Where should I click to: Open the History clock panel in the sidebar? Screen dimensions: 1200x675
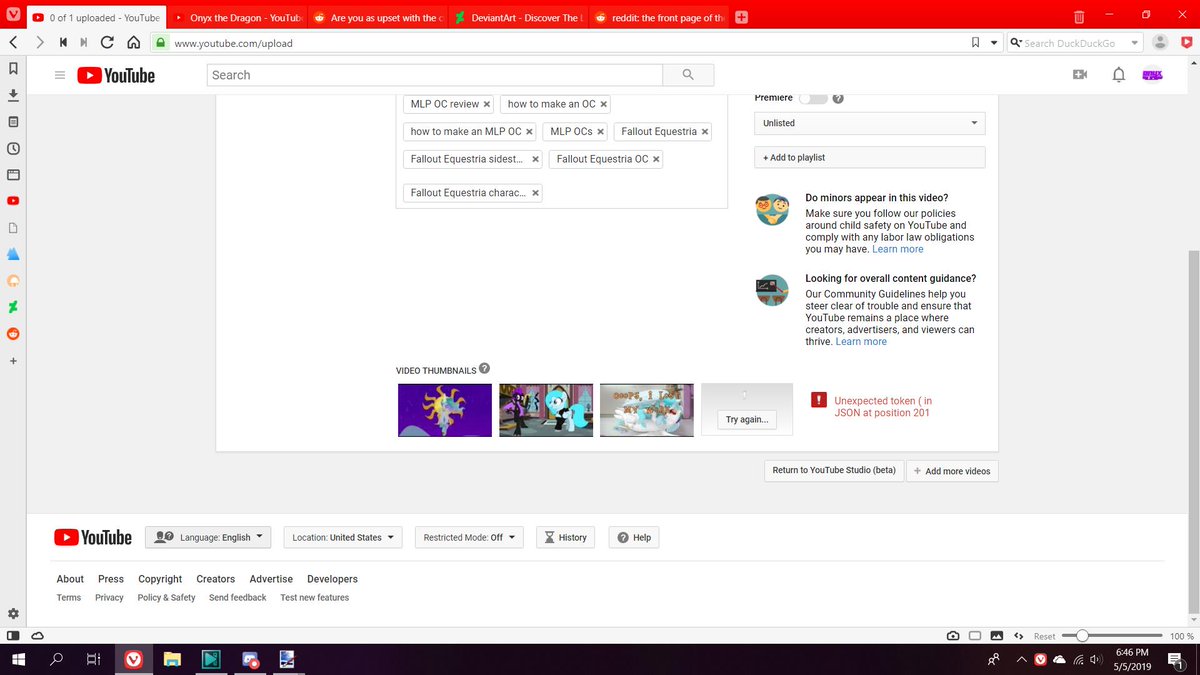coord(13,148)
